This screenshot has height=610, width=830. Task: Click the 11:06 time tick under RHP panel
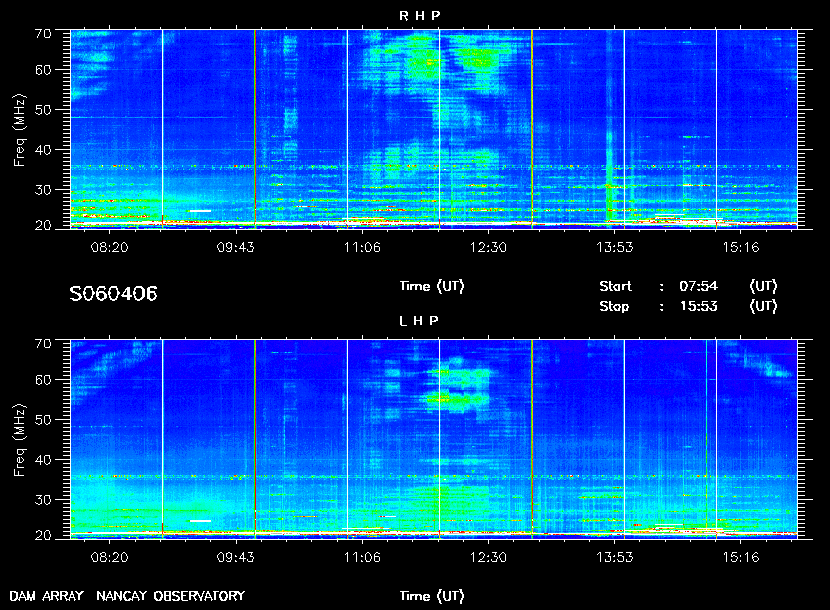362,247
